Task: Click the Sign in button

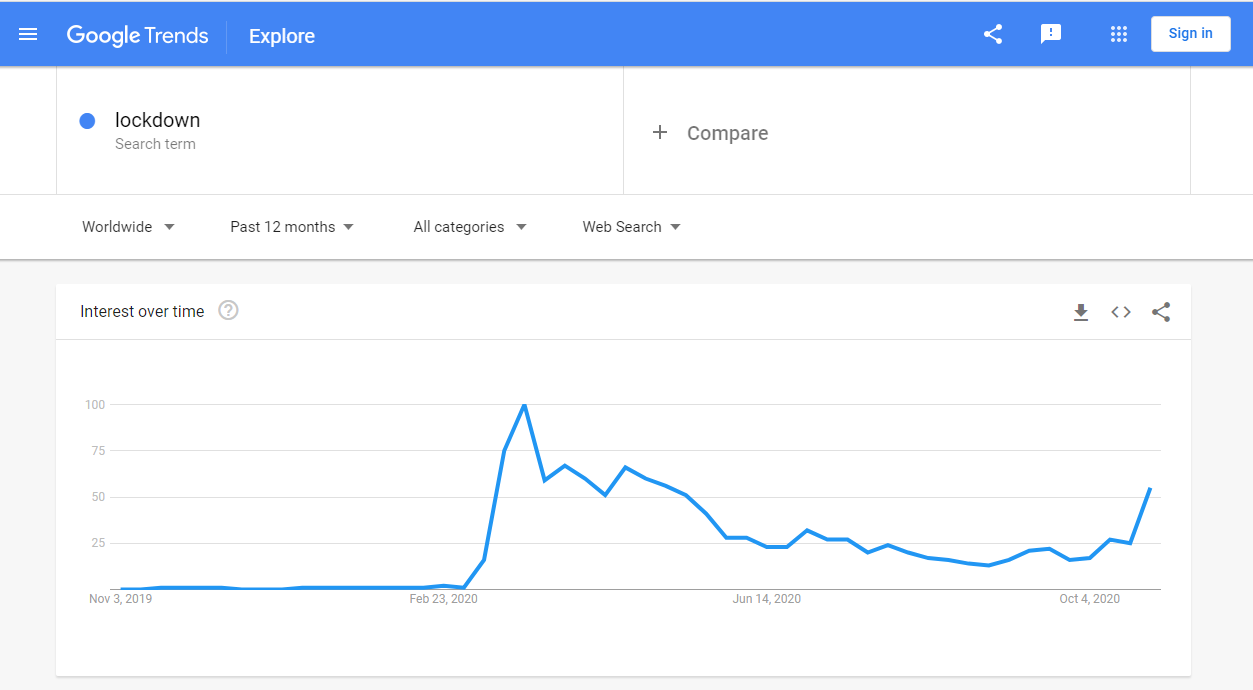Action: [x=1191, y=34]
